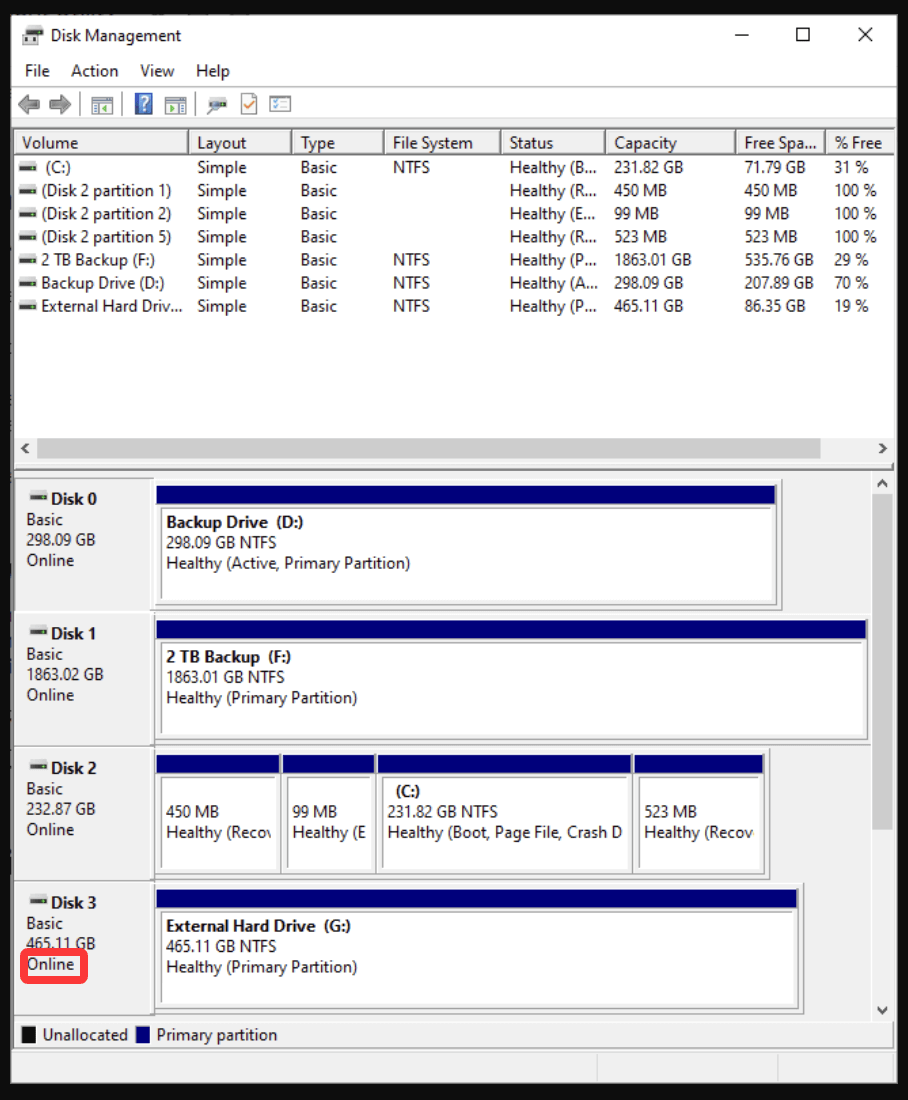Click the Back navigation arrow icon
This screenshot has height=1100, width=908.
[29, 104]
